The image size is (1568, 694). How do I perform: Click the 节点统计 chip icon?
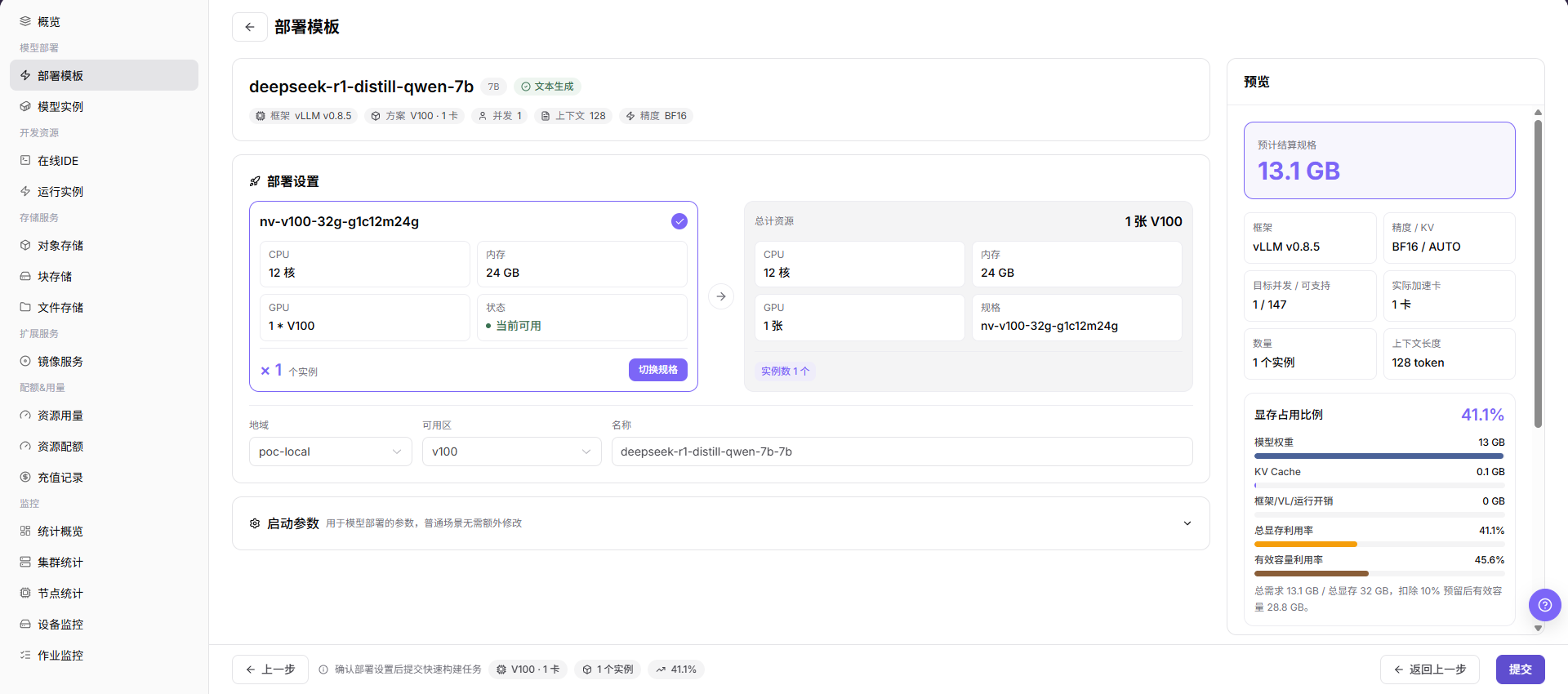pos(25,593)
